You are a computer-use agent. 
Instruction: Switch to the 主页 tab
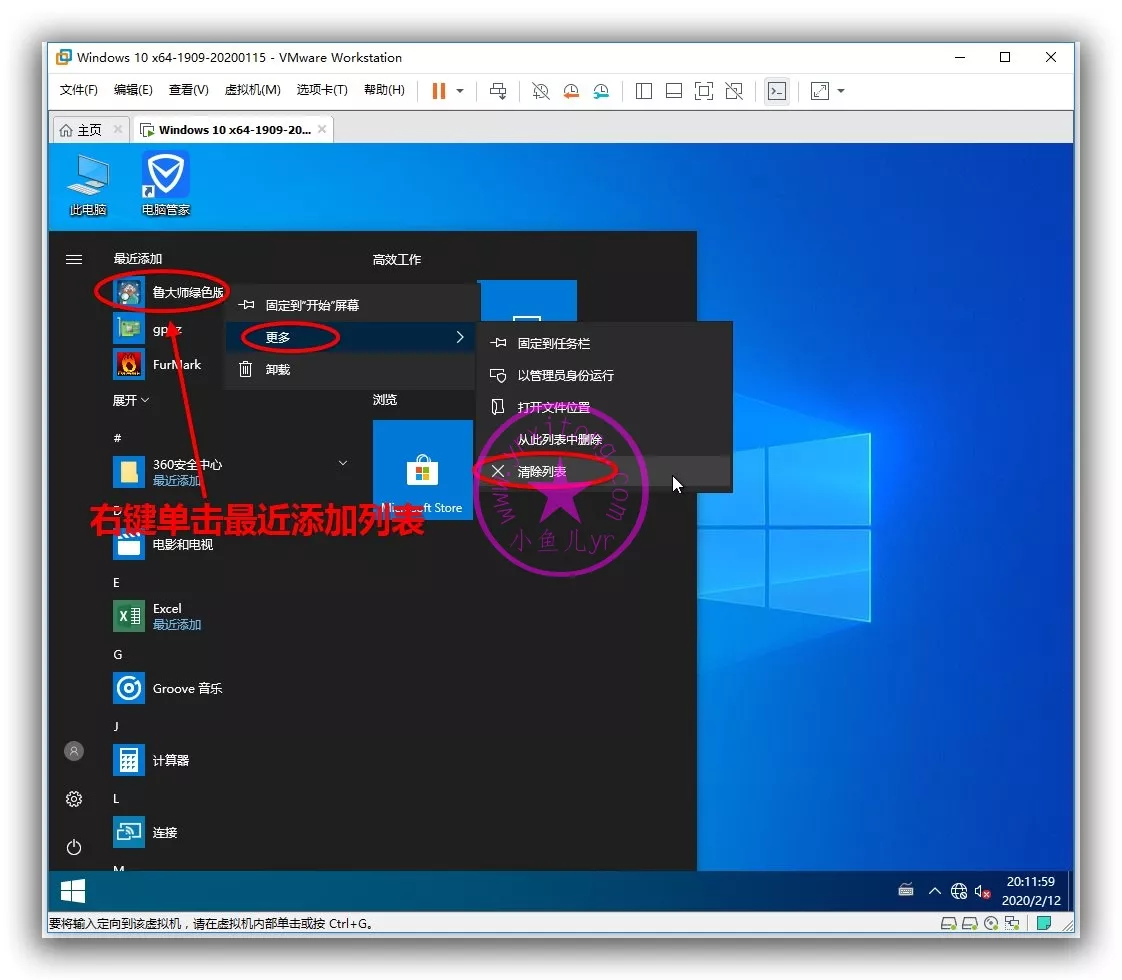[x=81, y=130]
